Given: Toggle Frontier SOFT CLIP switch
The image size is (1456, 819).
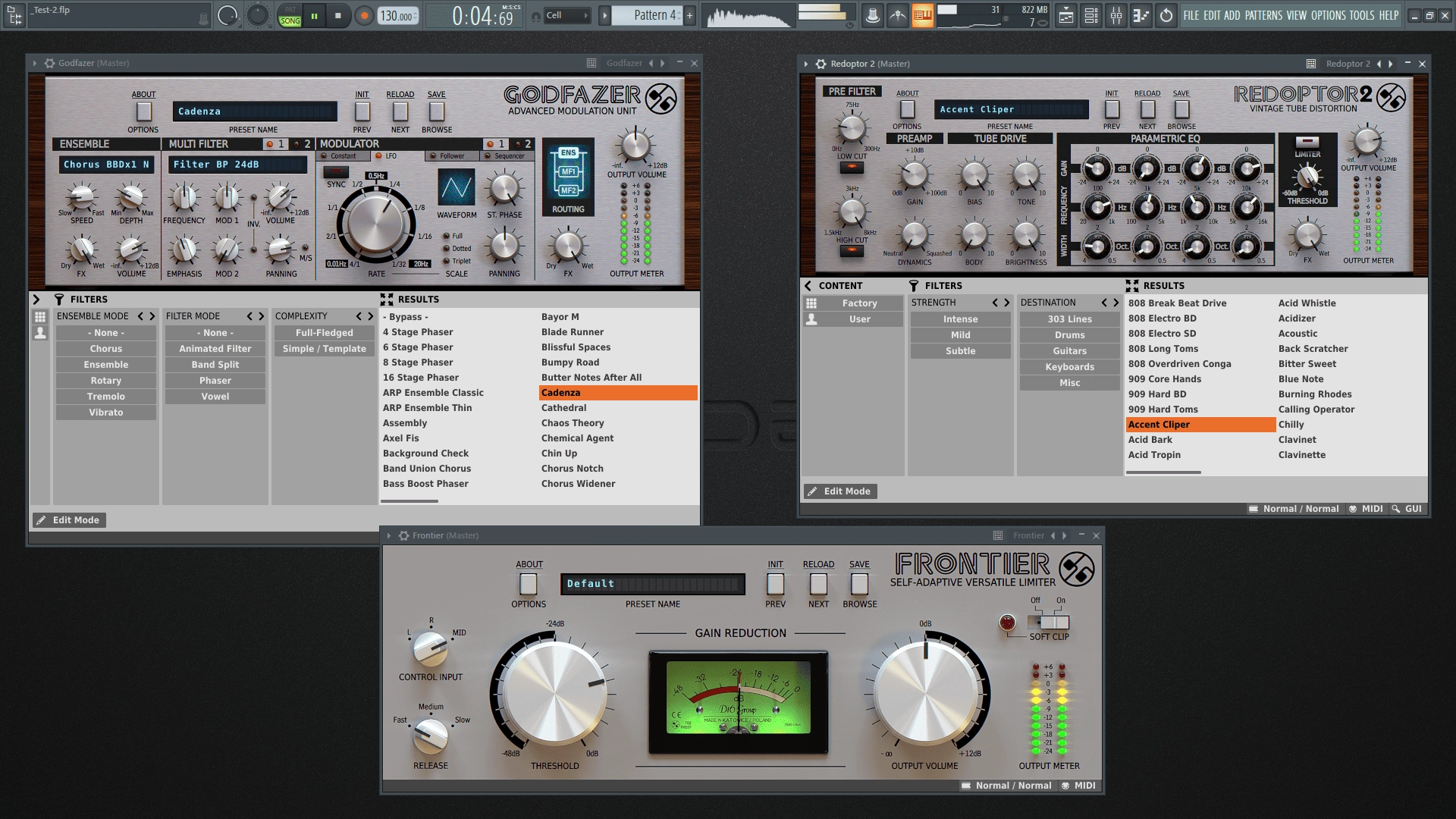Looking at the screenshot, I should point(1049,623).
